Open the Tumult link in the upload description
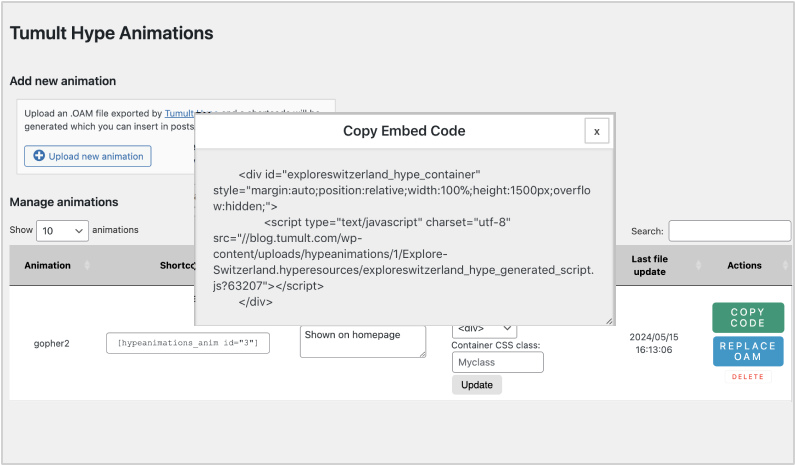The width and height of the screenshot is (795, 465). [179, 114]
